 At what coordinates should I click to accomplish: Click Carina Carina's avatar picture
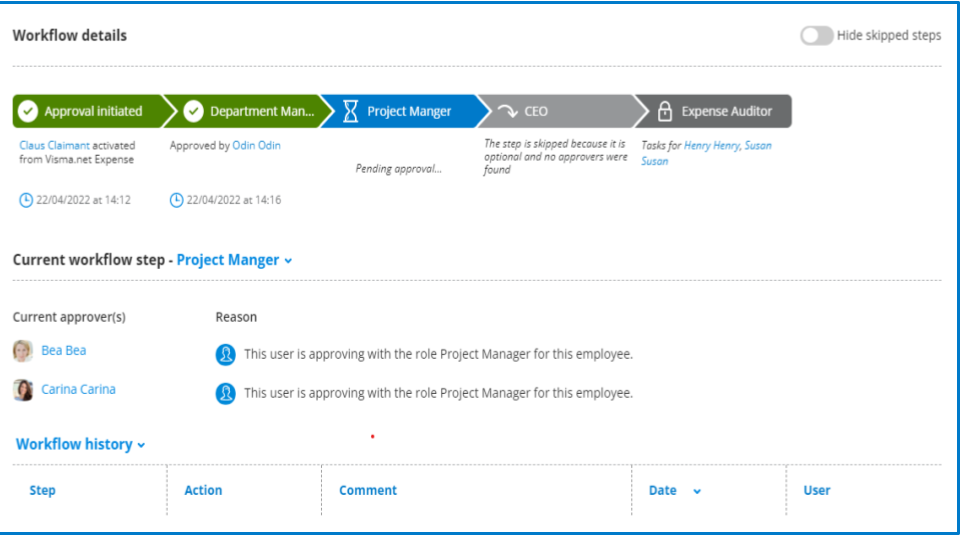[x=23, y=390]
